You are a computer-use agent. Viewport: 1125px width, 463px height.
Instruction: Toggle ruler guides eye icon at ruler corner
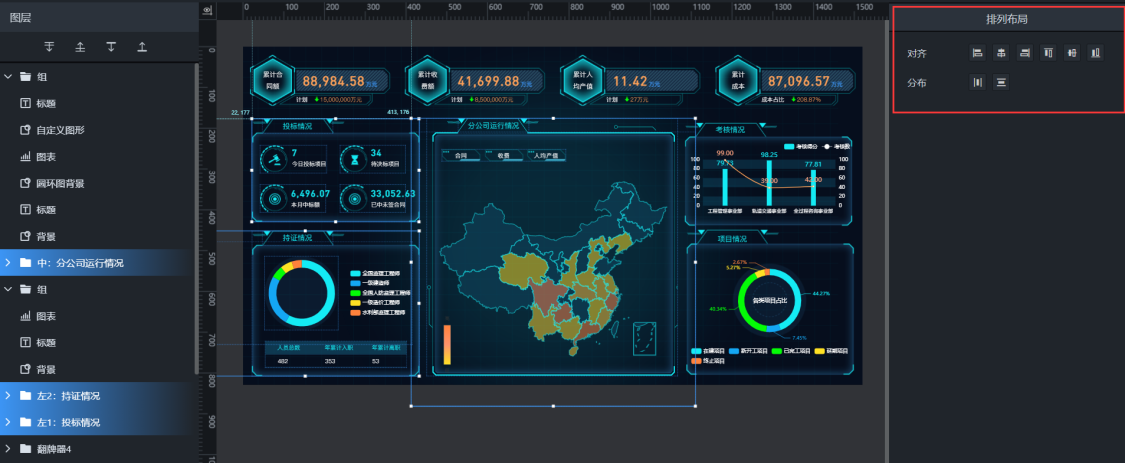tap(207, 9)
